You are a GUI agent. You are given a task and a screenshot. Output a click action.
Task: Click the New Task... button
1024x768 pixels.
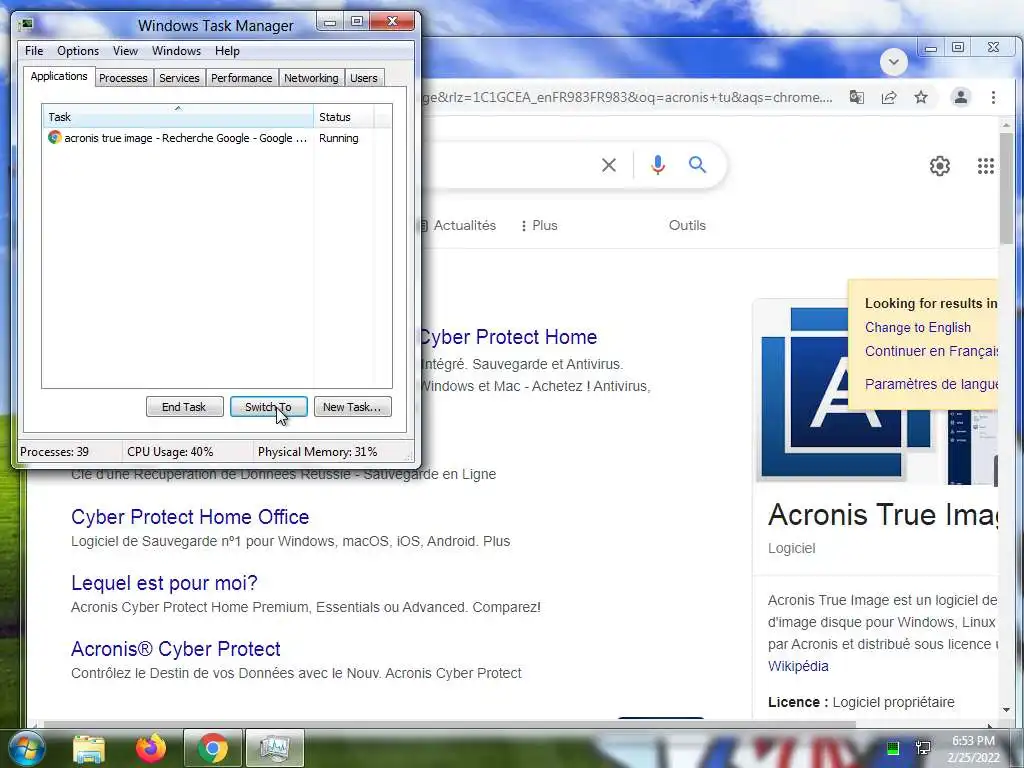352,407
